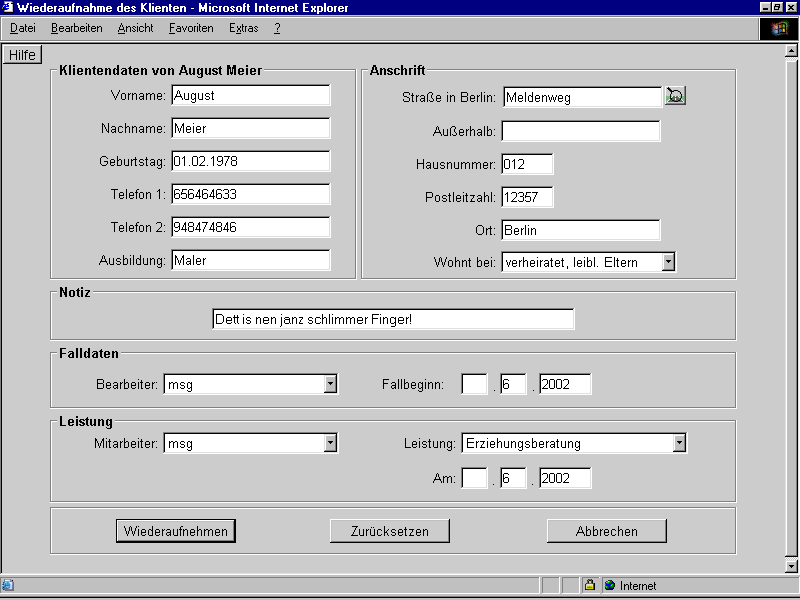Click the vertical scrollbar down arrow
This screenshot has height=600, width=800.
point(792,566)
